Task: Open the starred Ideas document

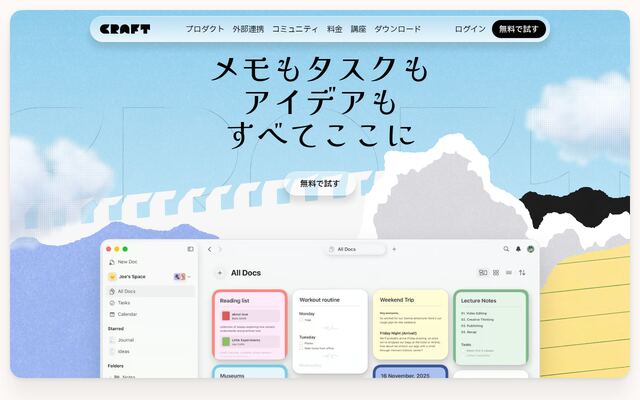Action: pos(120,351)
